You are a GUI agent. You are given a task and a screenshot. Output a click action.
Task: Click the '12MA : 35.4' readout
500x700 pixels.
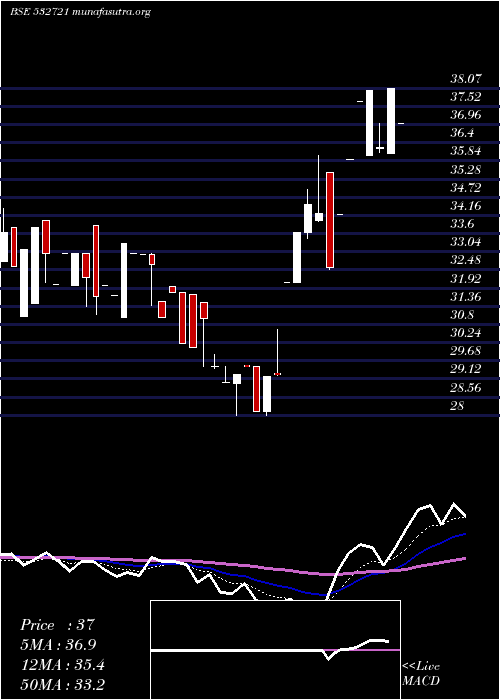62,665
